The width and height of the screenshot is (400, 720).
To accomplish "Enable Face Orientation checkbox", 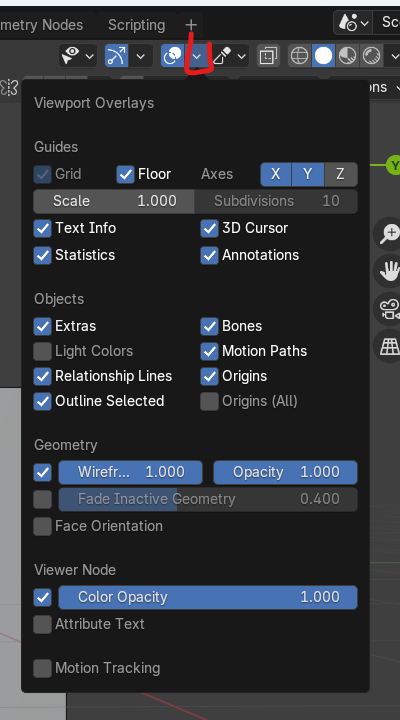I will (x=42, y=526).
